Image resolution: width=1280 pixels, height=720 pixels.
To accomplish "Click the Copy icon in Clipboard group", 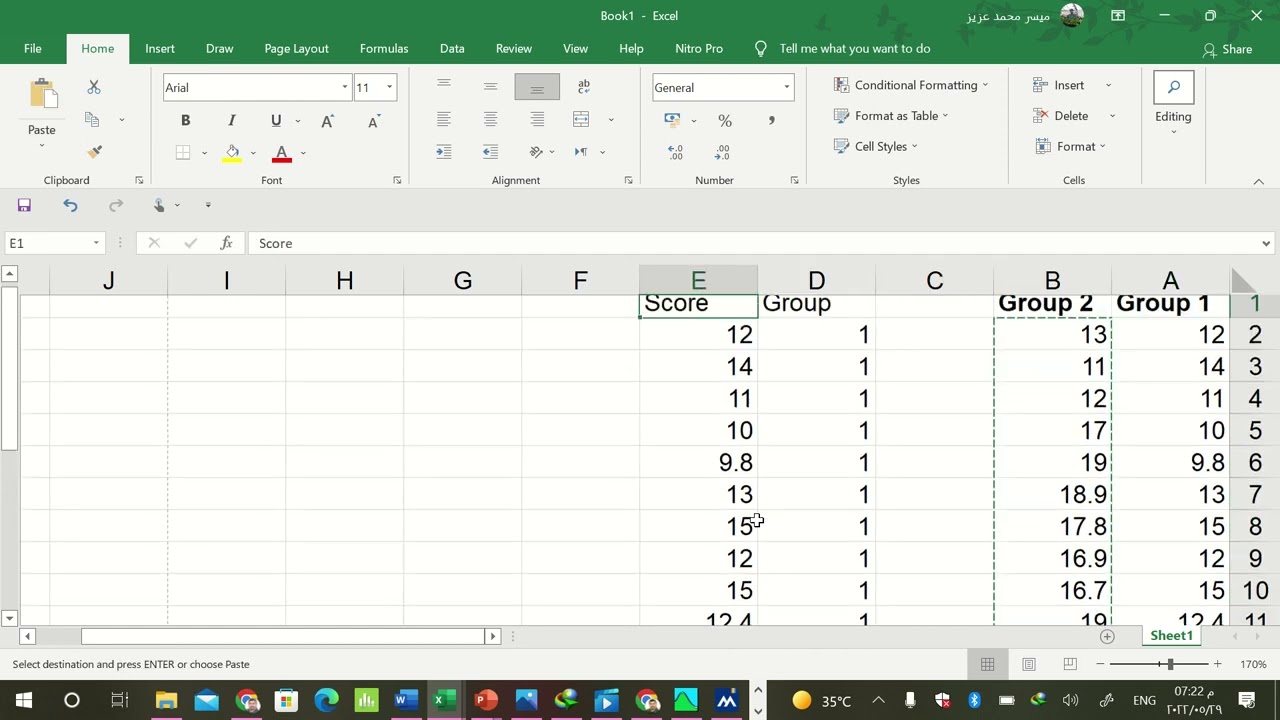I will point(92,120).
